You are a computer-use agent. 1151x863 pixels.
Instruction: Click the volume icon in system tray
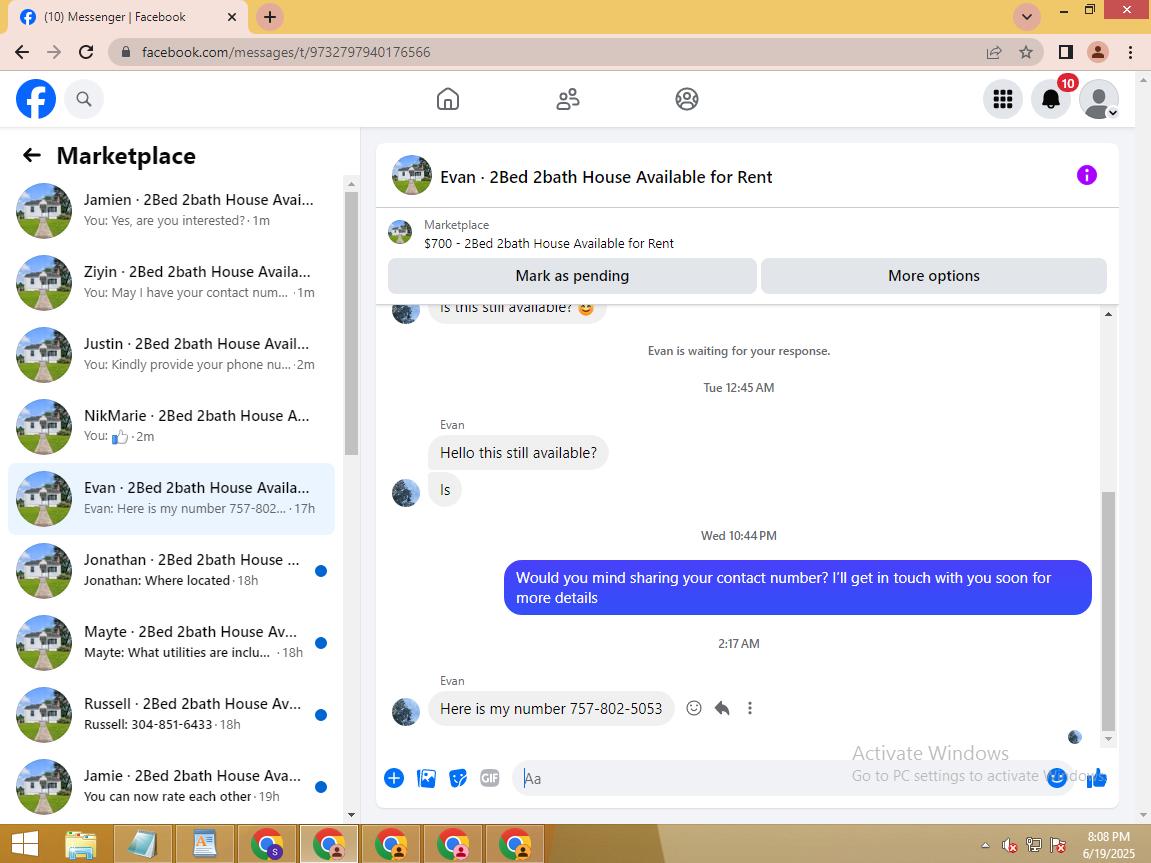(x=1009, y=845)
